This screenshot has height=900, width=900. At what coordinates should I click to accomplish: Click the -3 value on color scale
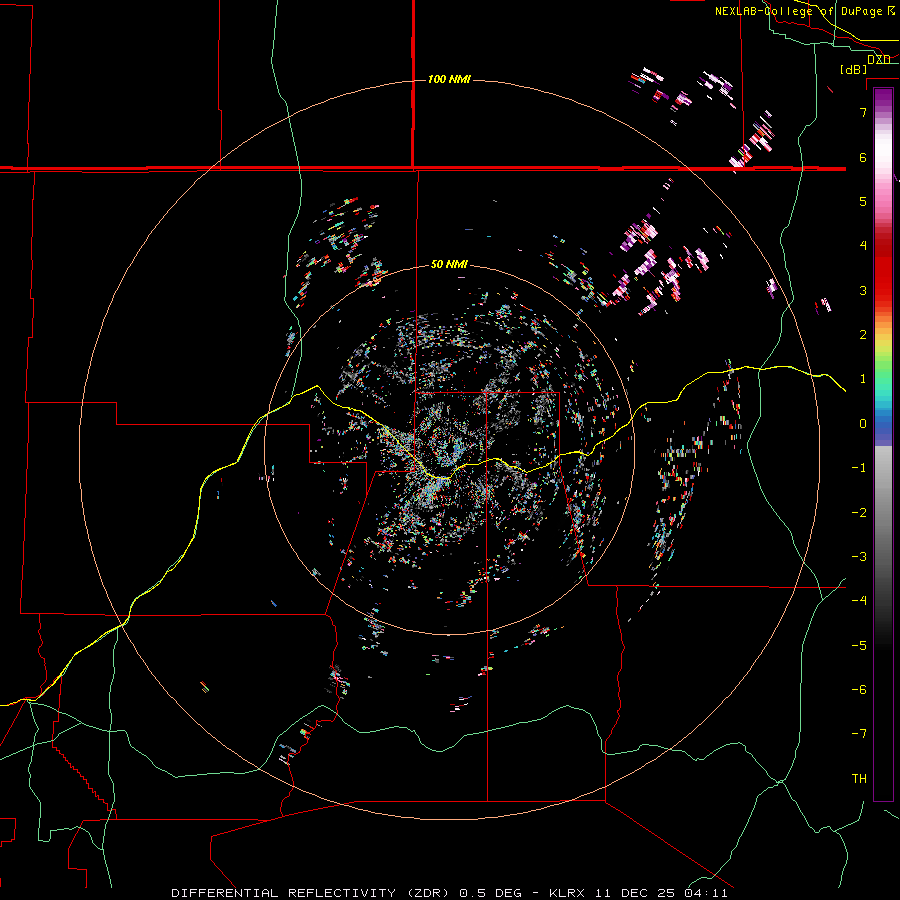click(x=859, y=557)
